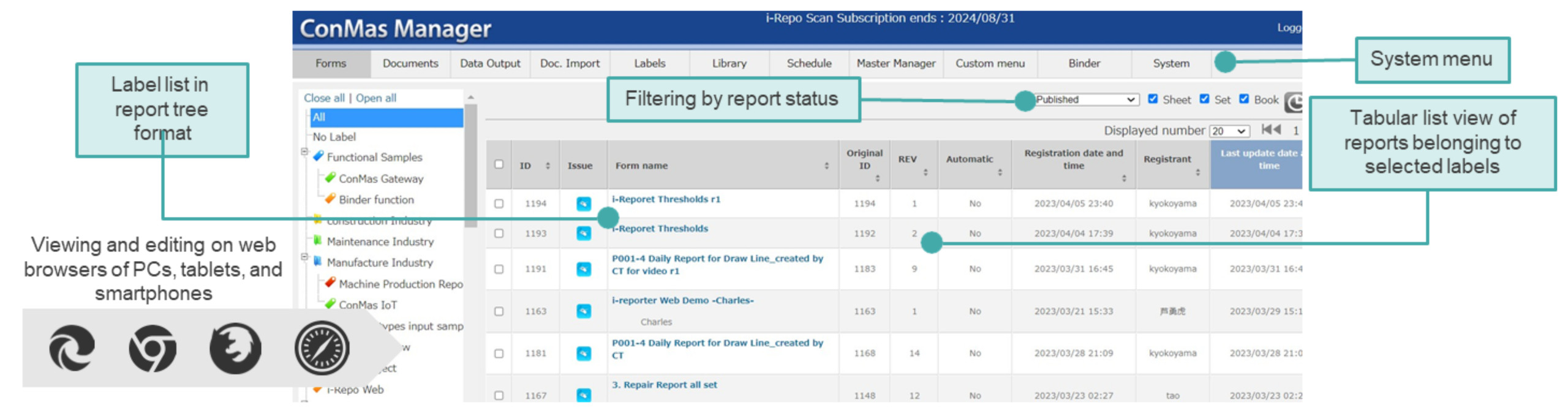Switch to the Labels tab
Image resolution: width=1568 pixels, height=413 pixels.
[x=649, y=63]
